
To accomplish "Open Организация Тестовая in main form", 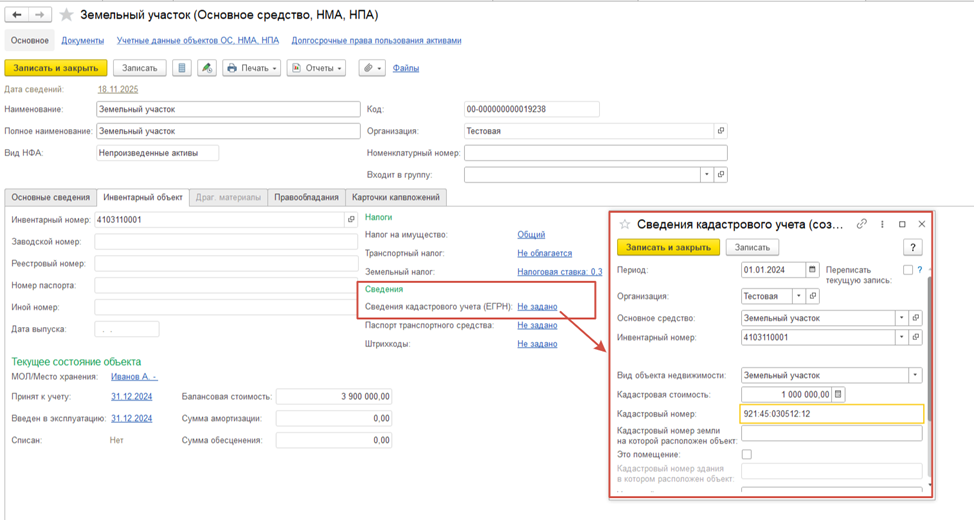I will 721,131.
